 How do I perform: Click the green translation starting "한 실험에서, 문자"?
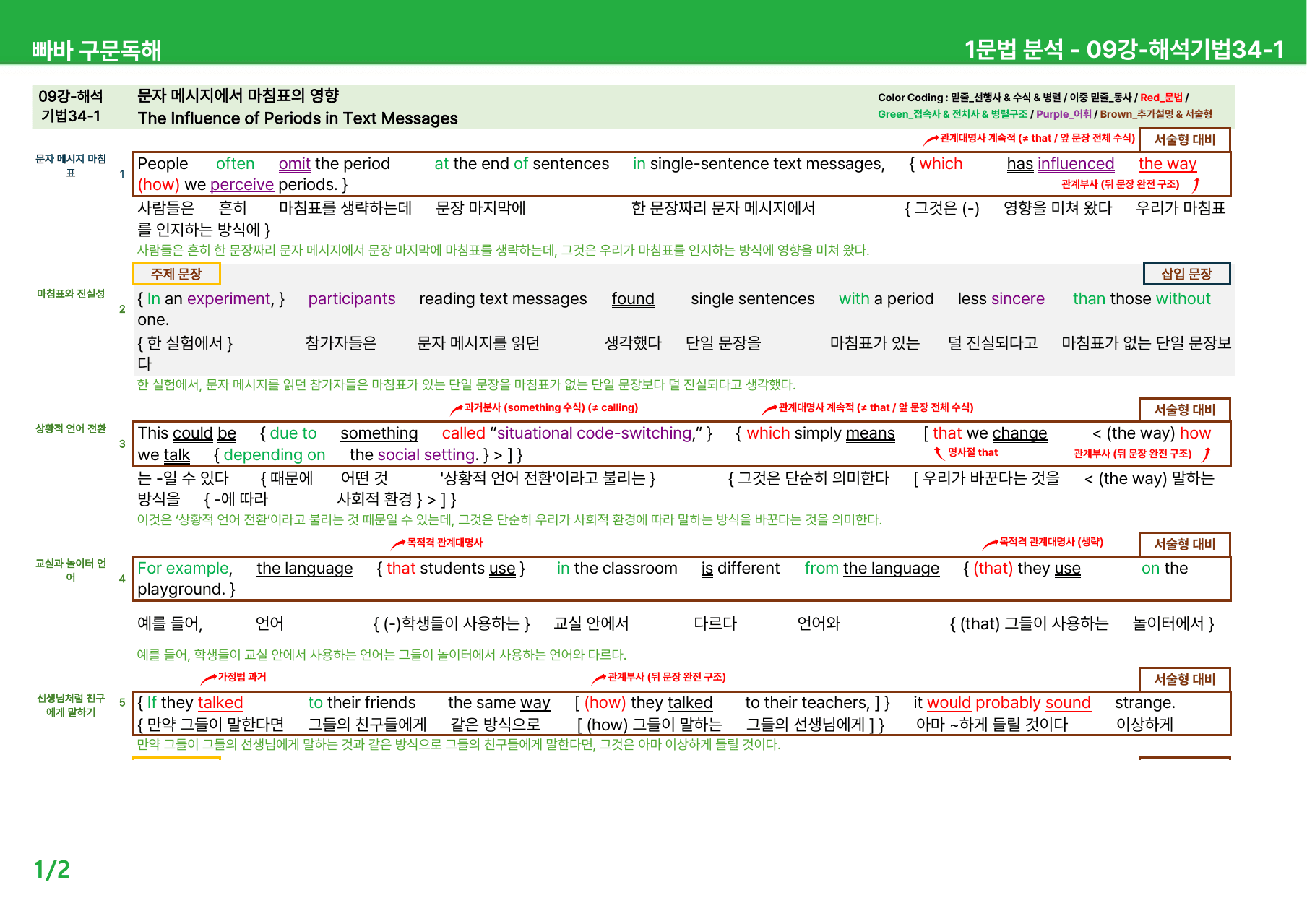[x=466, y=384]
